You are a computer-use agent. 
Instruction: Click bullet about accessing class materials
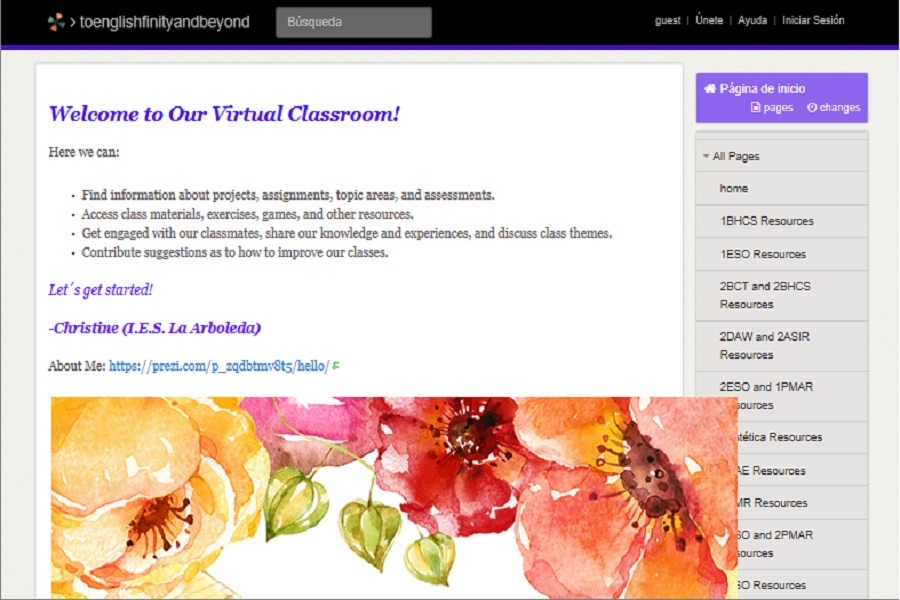coord(247,214)
